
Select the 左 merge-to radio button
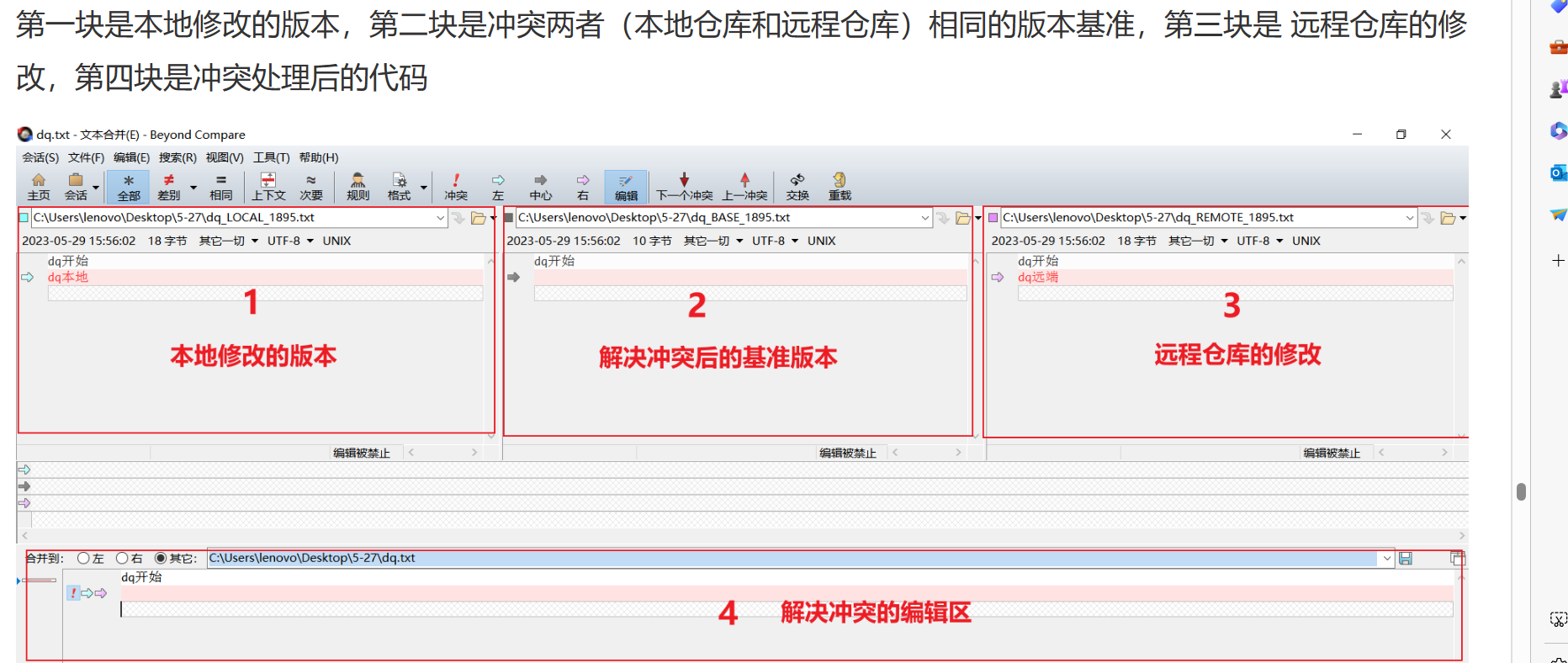tap(83, 558)
